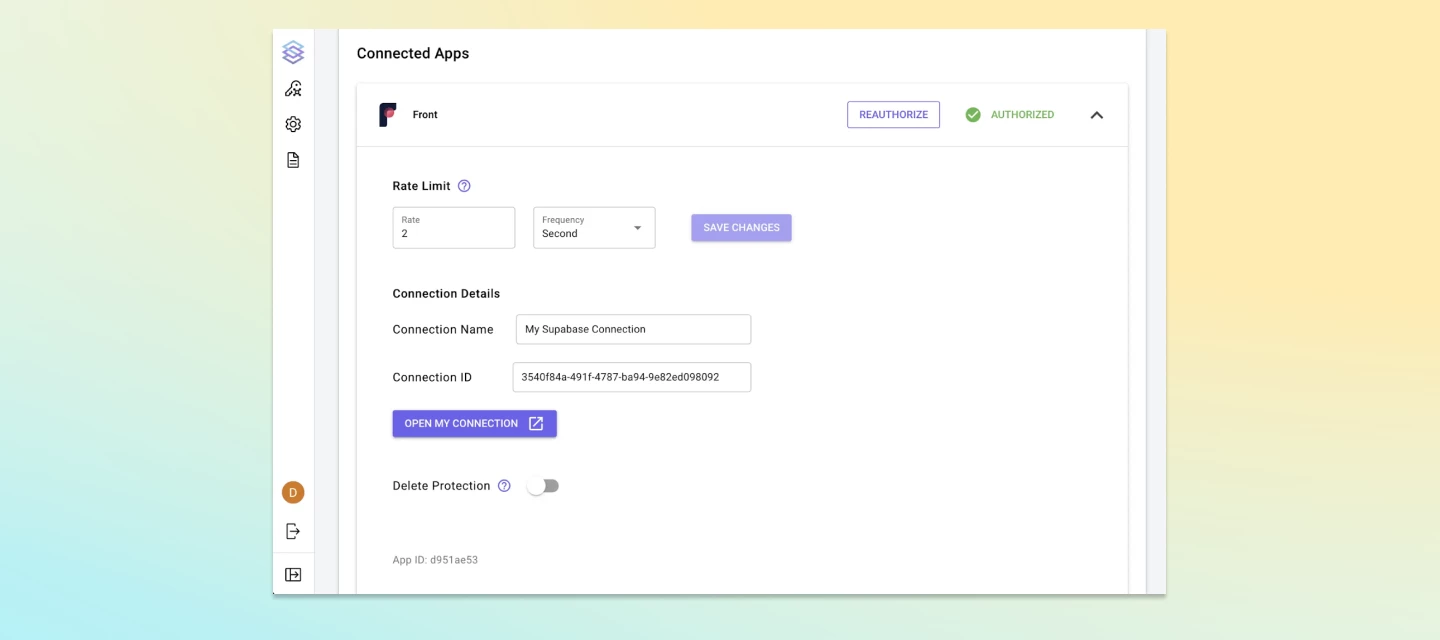Click the Reauthorize button

[x=893, y=115]
